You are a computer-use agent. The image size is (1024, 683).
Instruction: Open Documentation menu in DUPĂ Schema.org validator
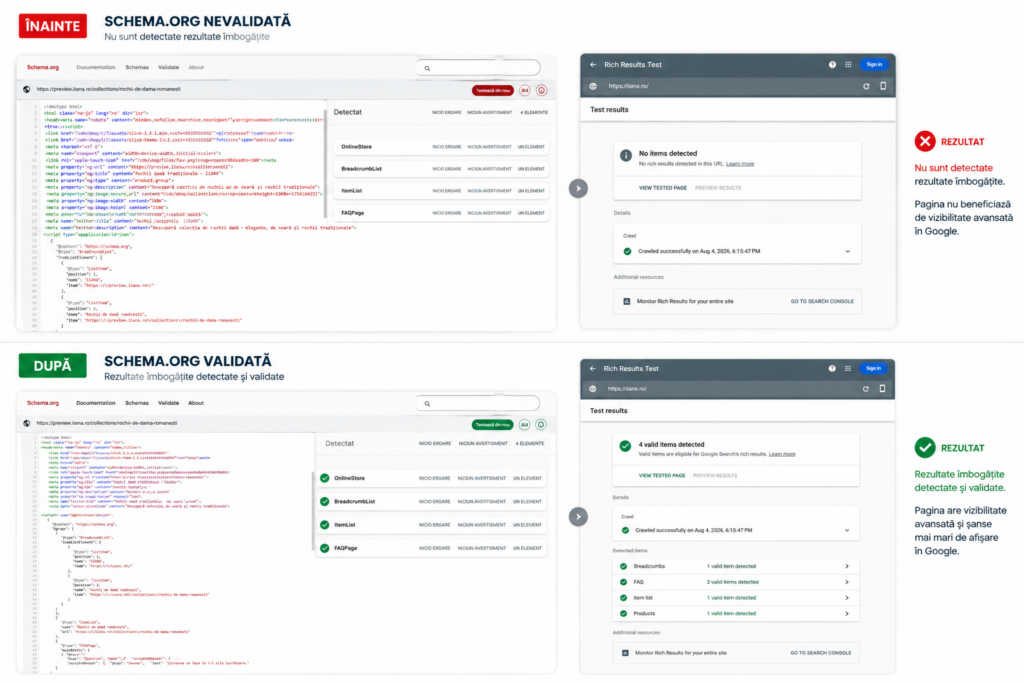95,403
